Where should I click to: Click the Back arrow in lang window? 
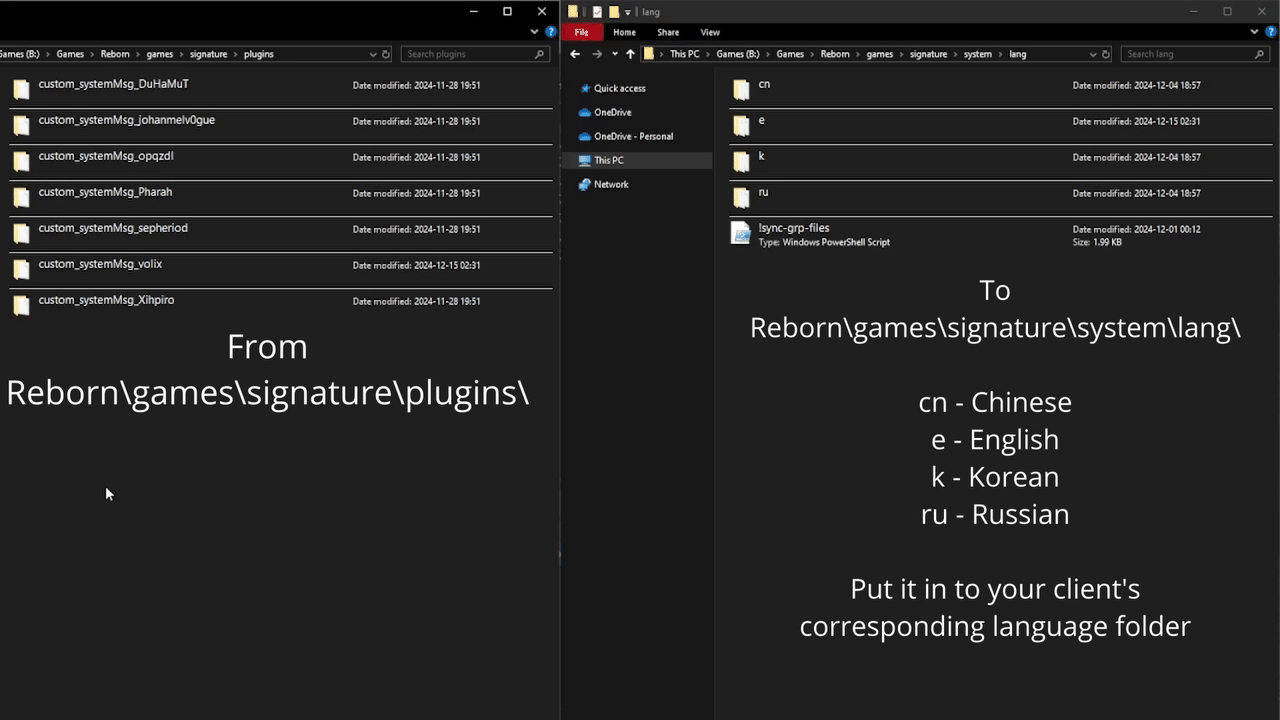point(575,54)
